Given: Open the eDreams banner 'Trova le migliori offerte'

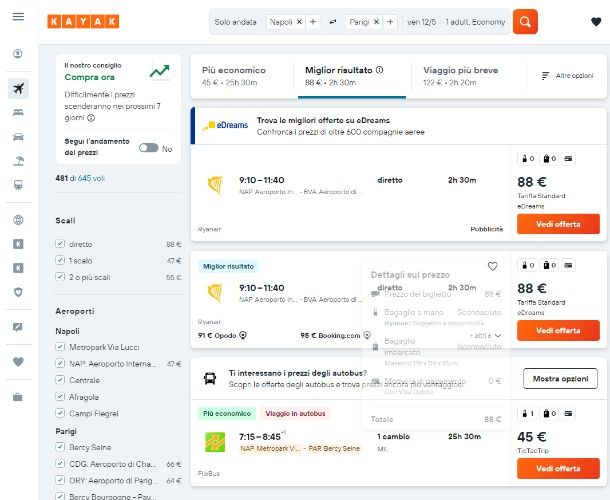Looking at the screenshot, I should click(399, 126).
